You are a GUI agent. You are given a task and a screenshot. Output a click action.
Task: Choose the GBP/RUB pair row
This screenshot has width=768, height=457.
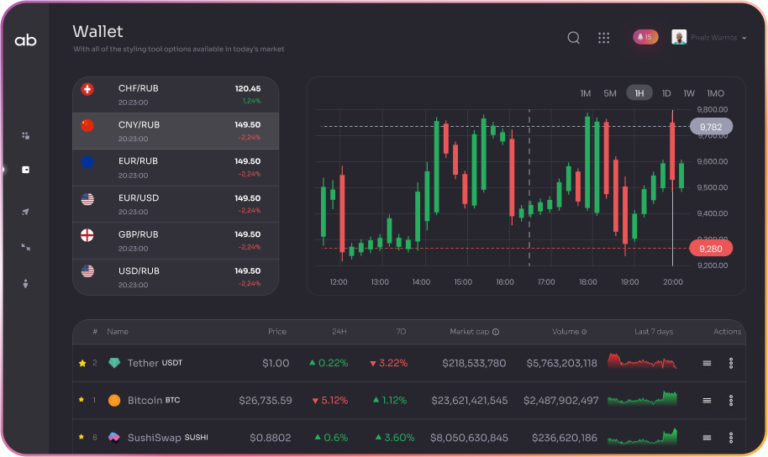(175, 240)
